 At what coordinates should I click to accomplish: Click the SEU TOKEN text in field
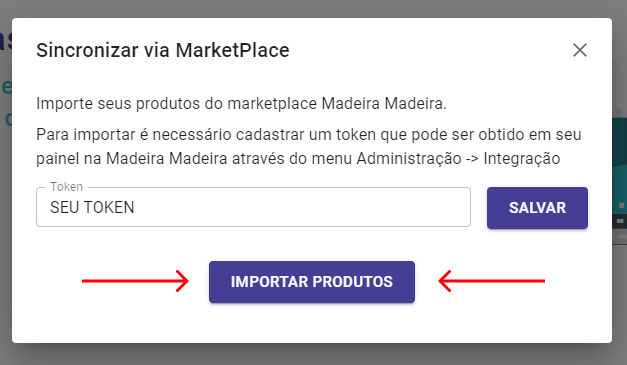click(92, 207)
